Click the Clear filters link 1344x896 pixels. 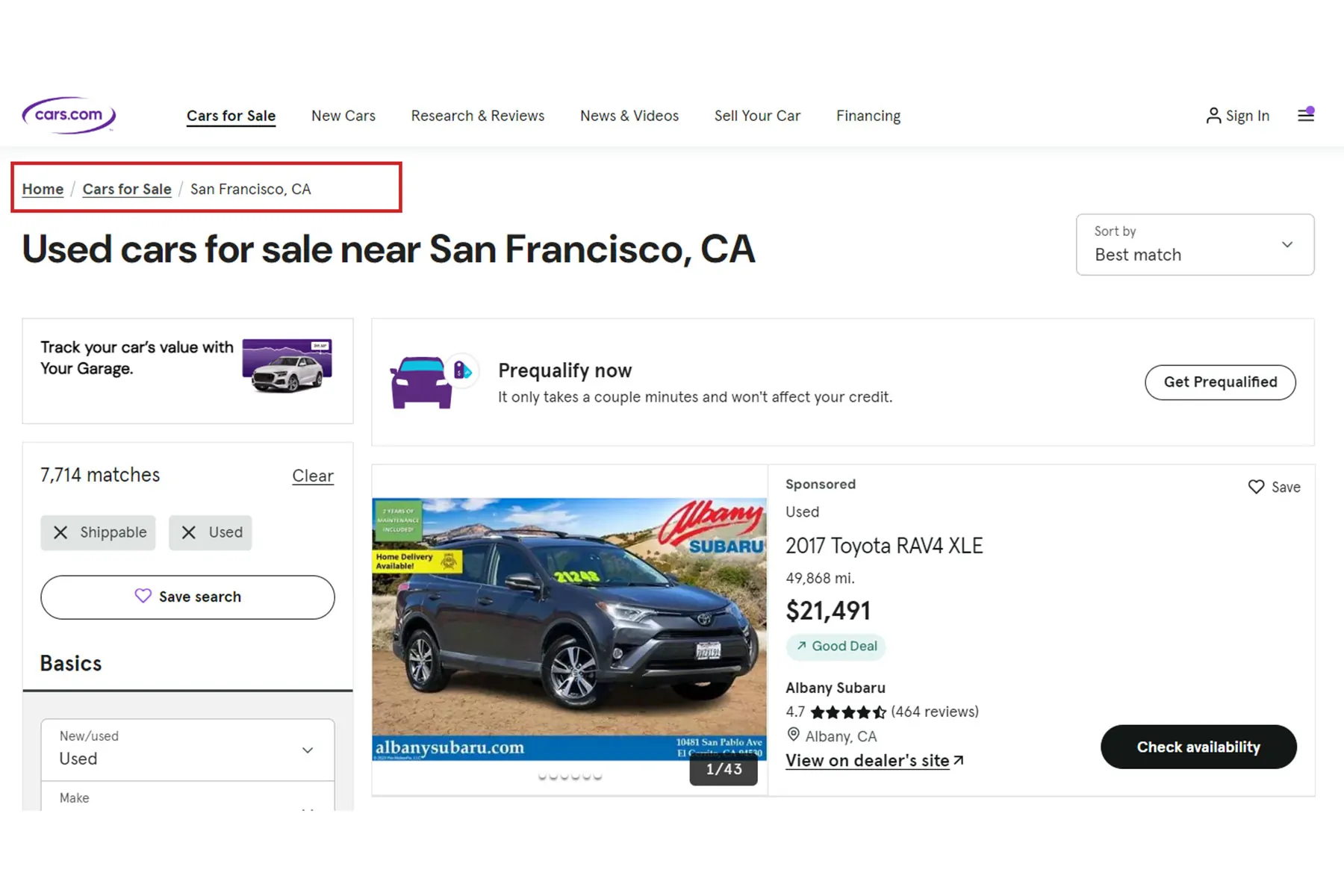(312, 476)
